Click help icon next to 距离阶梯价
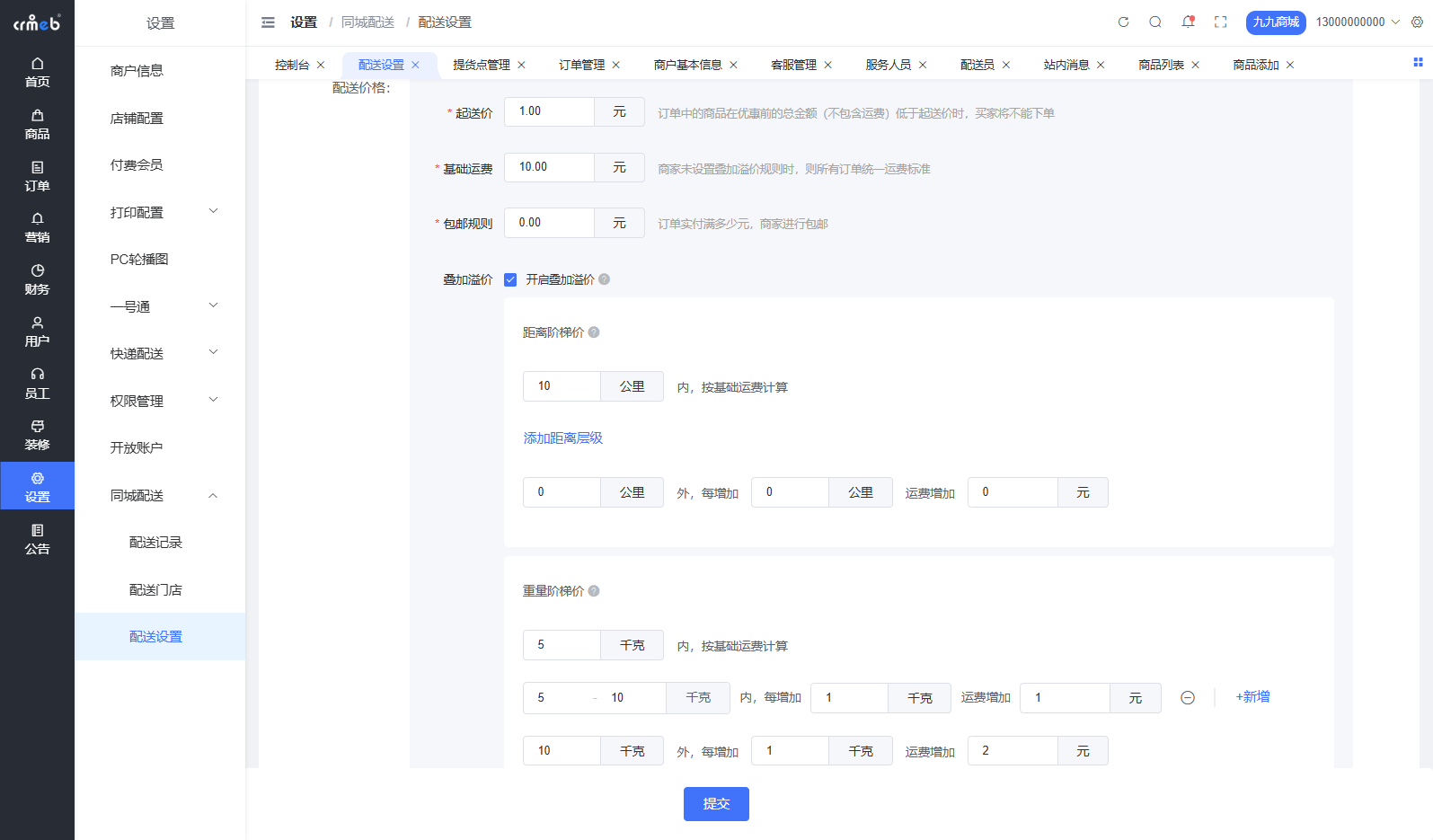The height and width of the screenshot is (840, 1433). (594, 332)
